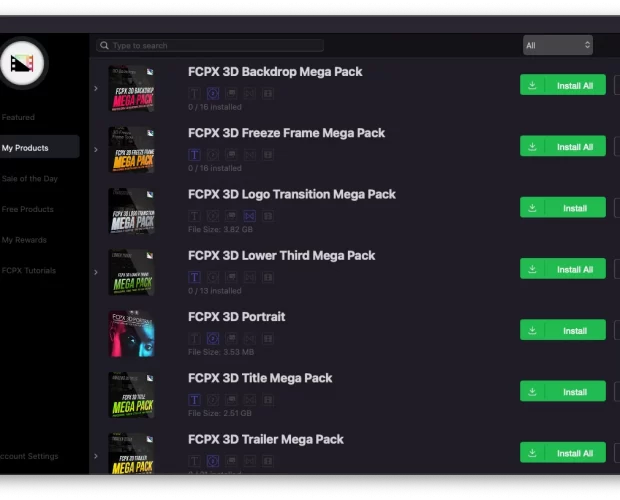Image resolution: width=620 pixels, height=500 pixels.
Task: Install the FCPX 3D Portrait product
Action: 563,330
